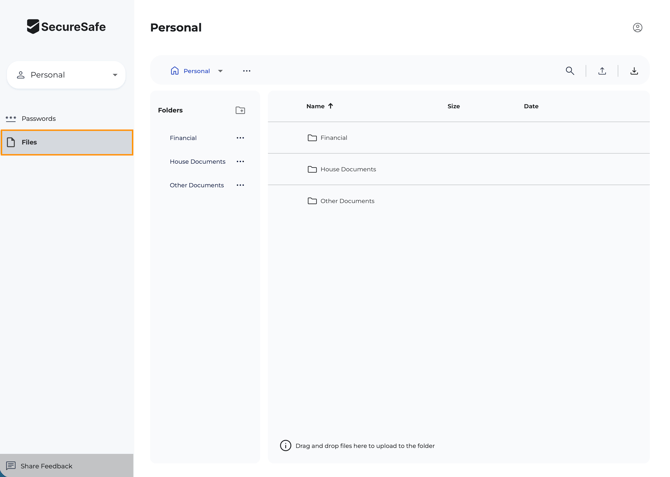The image size is (670, 477).
Task: Click the search magnifier icon
Action: (x=570, y=71)
